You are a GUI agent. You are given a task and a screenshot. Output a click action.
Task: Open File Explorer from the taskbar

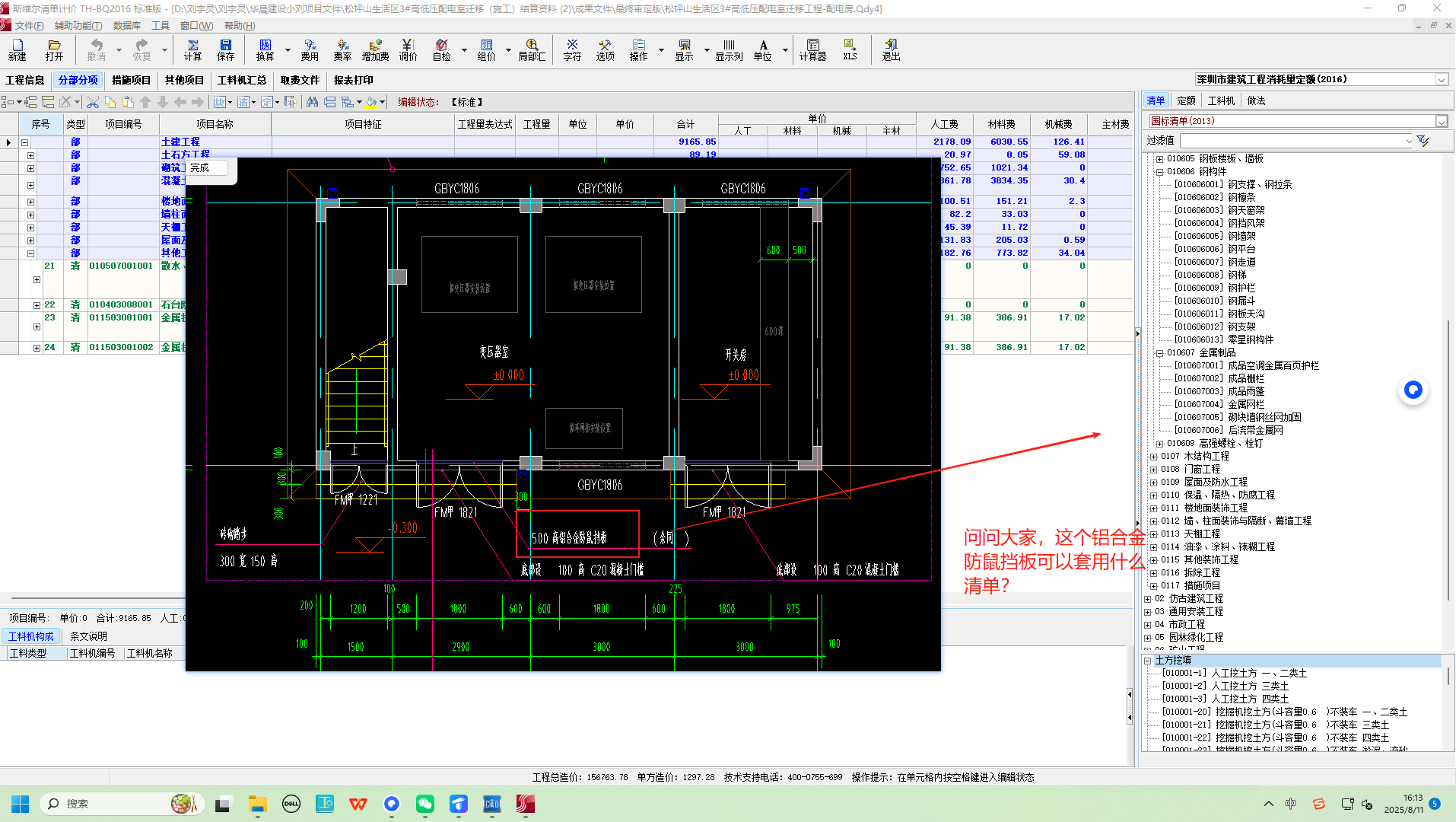tap(257, 804)
